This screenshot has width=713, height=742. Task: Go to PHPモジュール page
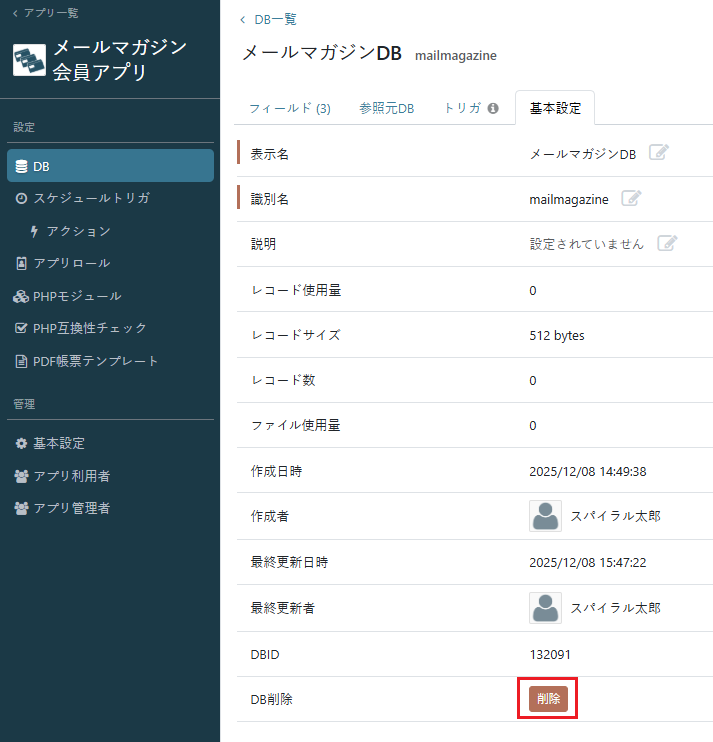[76, 296]
